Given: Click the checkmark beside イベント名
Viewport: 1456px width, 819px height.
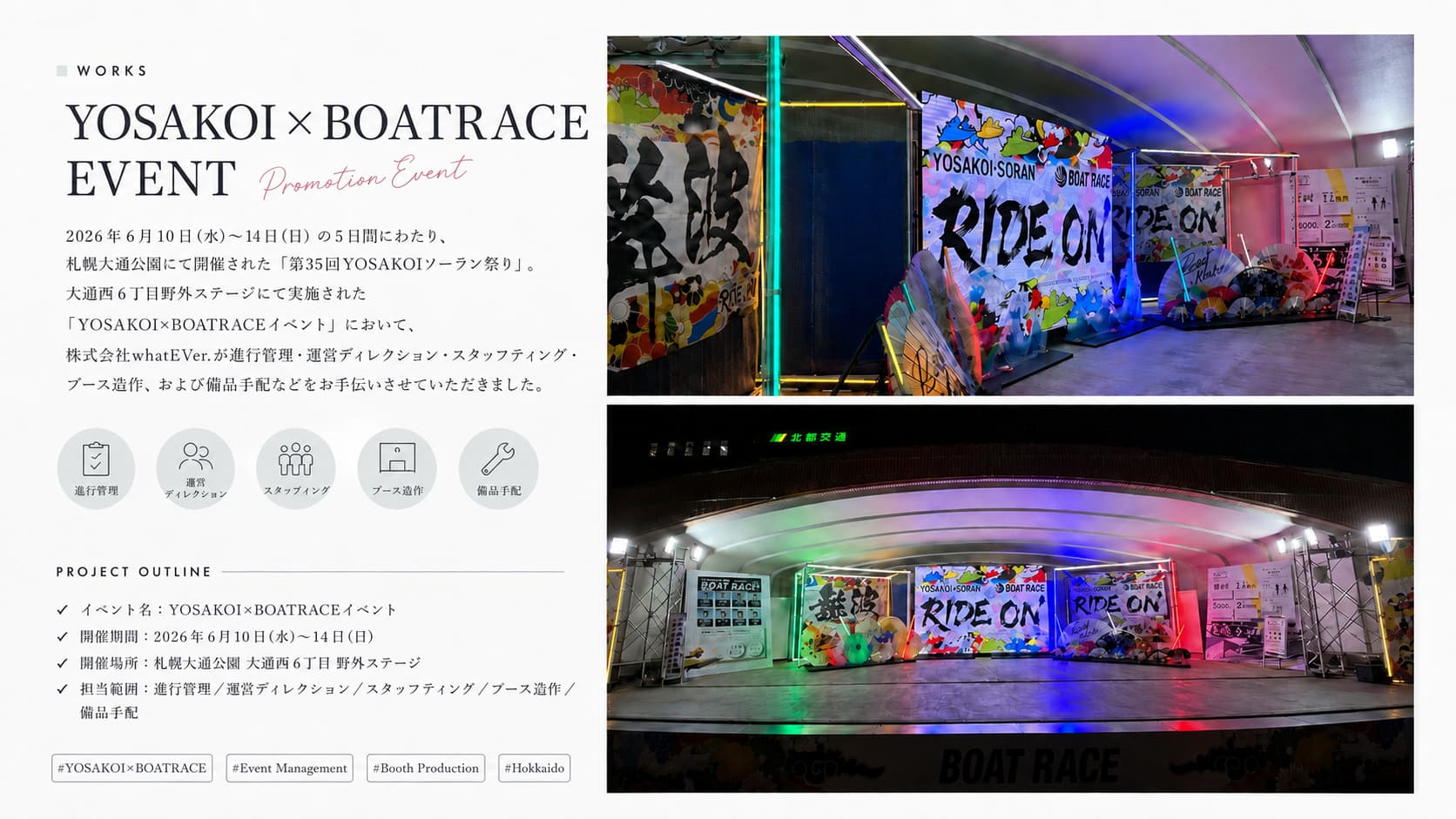Looking at the screenshot, I should pos(63,609).
